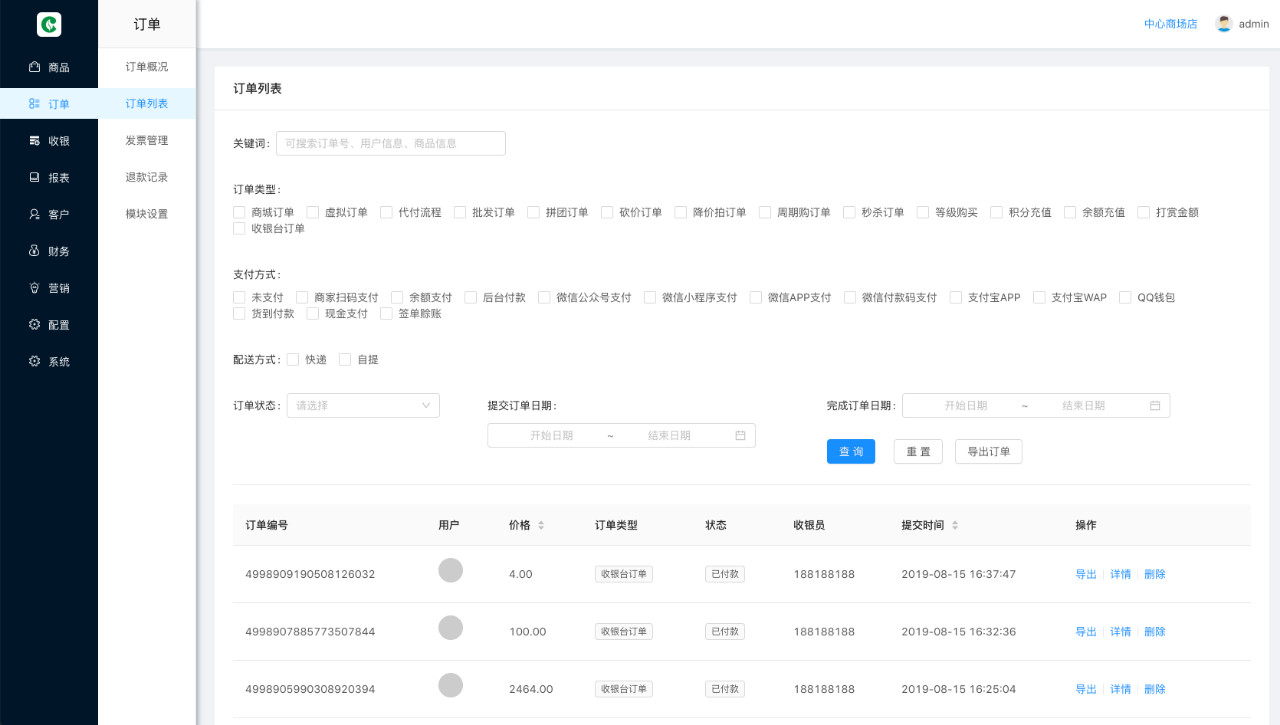
Task: Check the 商城订单 checkbox
Action: (x=238, y=212)
